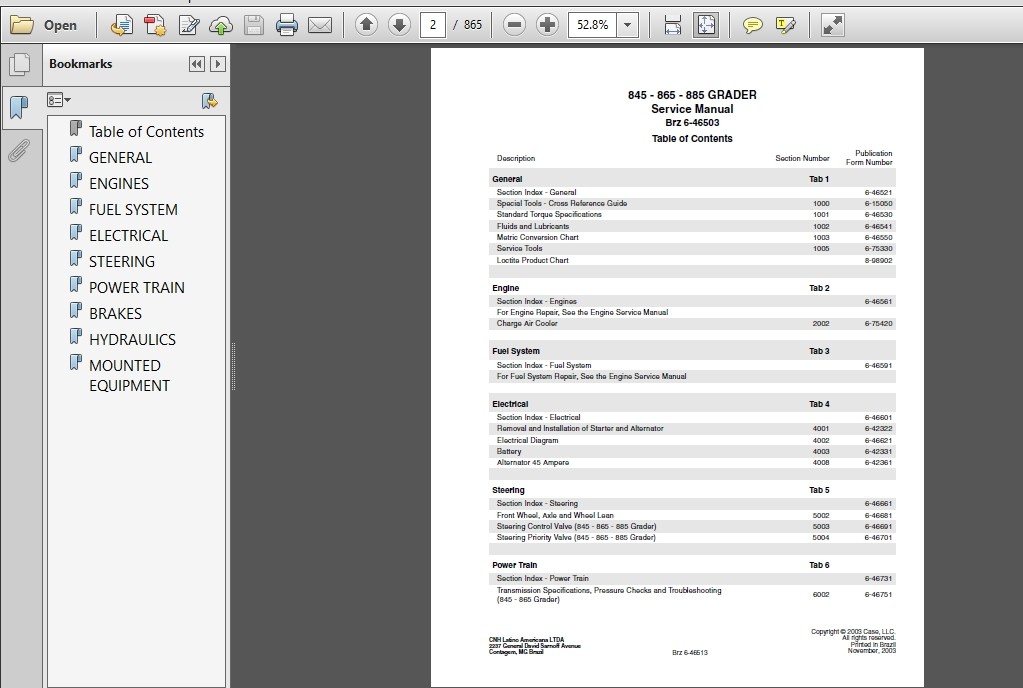The image size is (1023, 688).
Task: Click the 'Battery' entry in Electrical section
Action: click(508, 452)
